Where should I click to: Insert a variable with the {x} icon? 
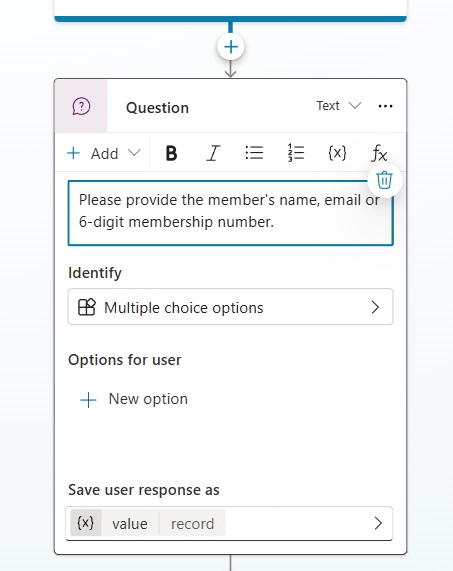(x=337, y=153)
